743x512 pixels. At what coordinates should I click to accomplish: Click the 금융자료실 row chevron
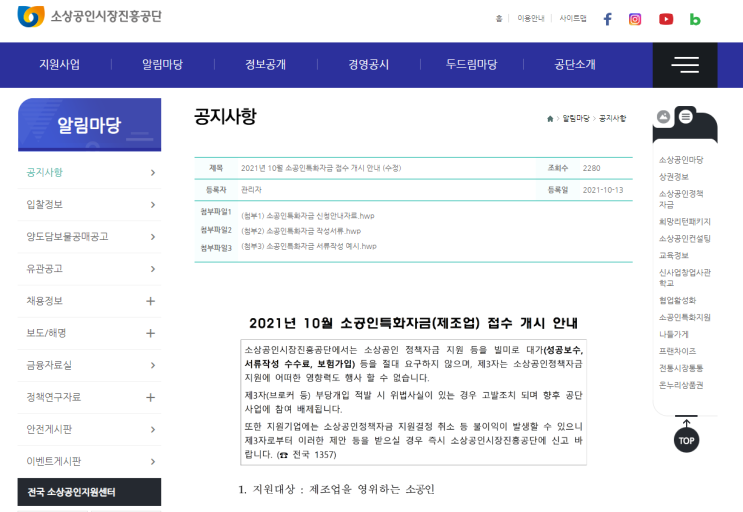click(153, 365)
